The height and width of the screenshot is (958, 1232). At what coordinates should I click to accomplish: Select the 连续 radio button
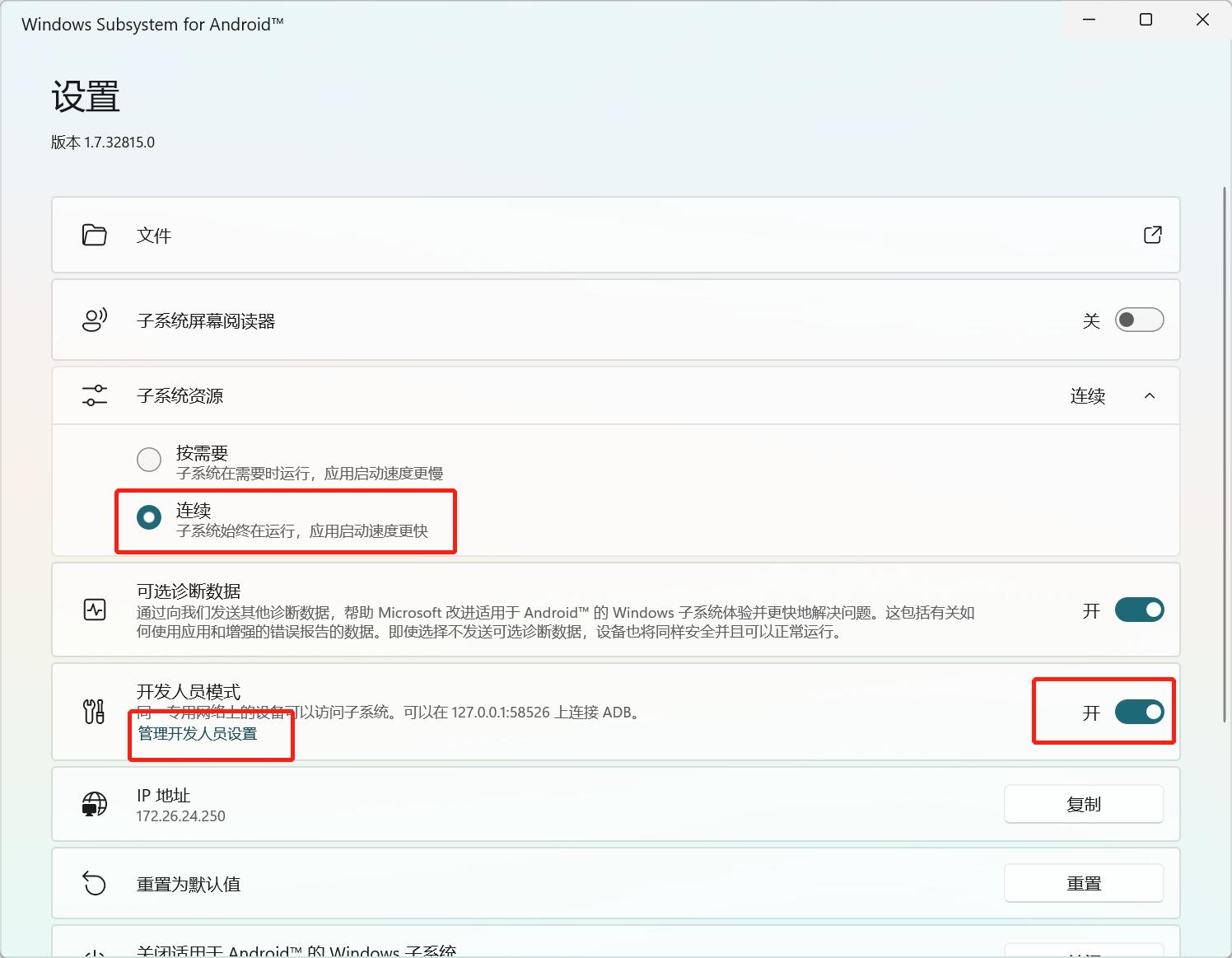tap(148, 518)
